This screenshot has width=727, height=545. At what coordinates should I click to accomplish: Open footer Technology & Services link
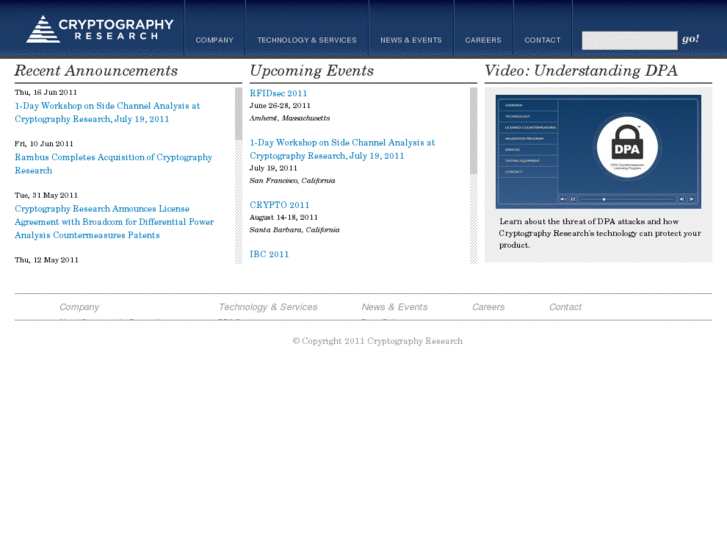[x=268, y=307]
